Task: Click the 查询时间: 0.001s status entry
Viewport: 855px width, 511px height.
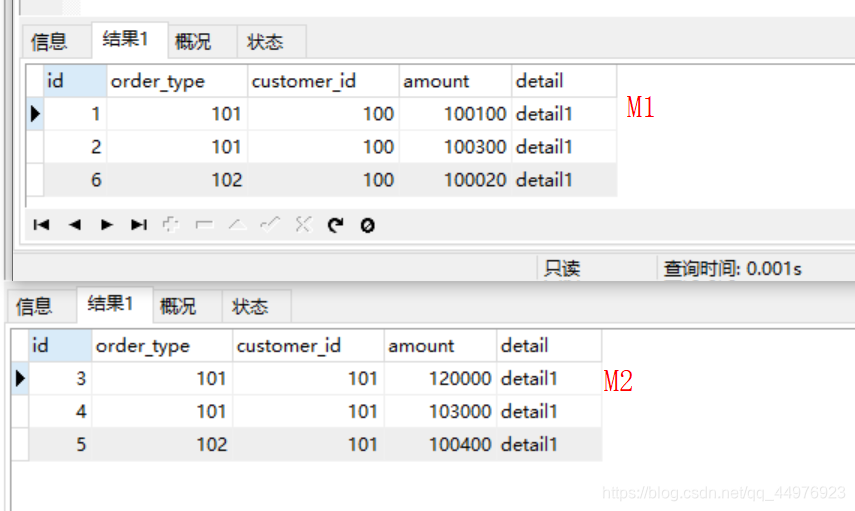Action: click(732, 268)
